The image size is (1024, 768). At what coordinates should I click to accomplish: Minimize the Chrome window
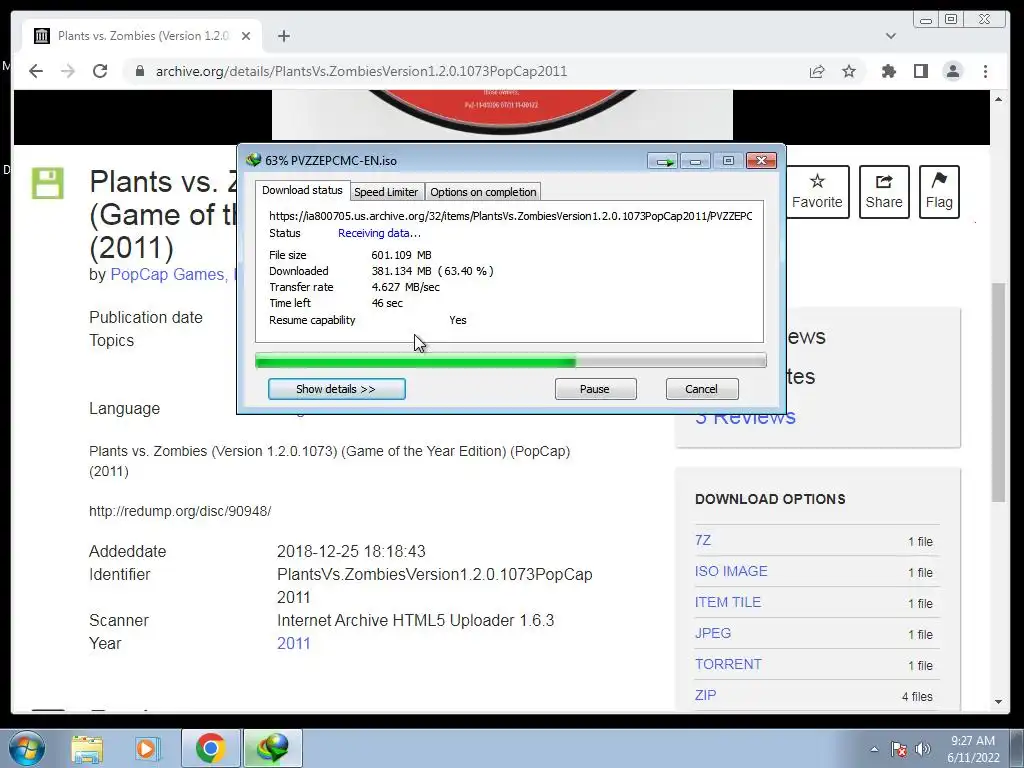coord(925,20)
